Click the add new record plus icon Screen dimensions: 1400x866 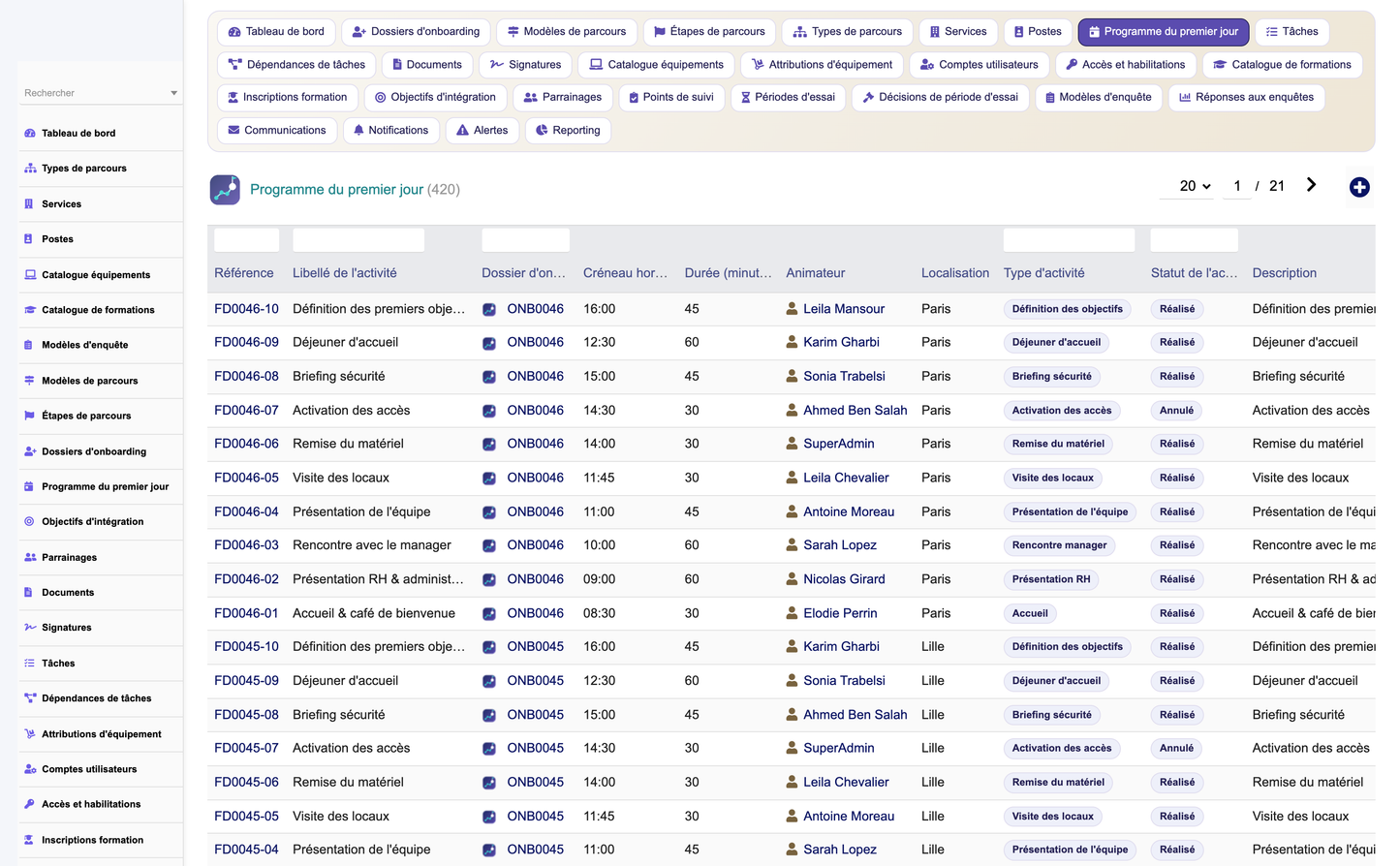click(1359, 187)
